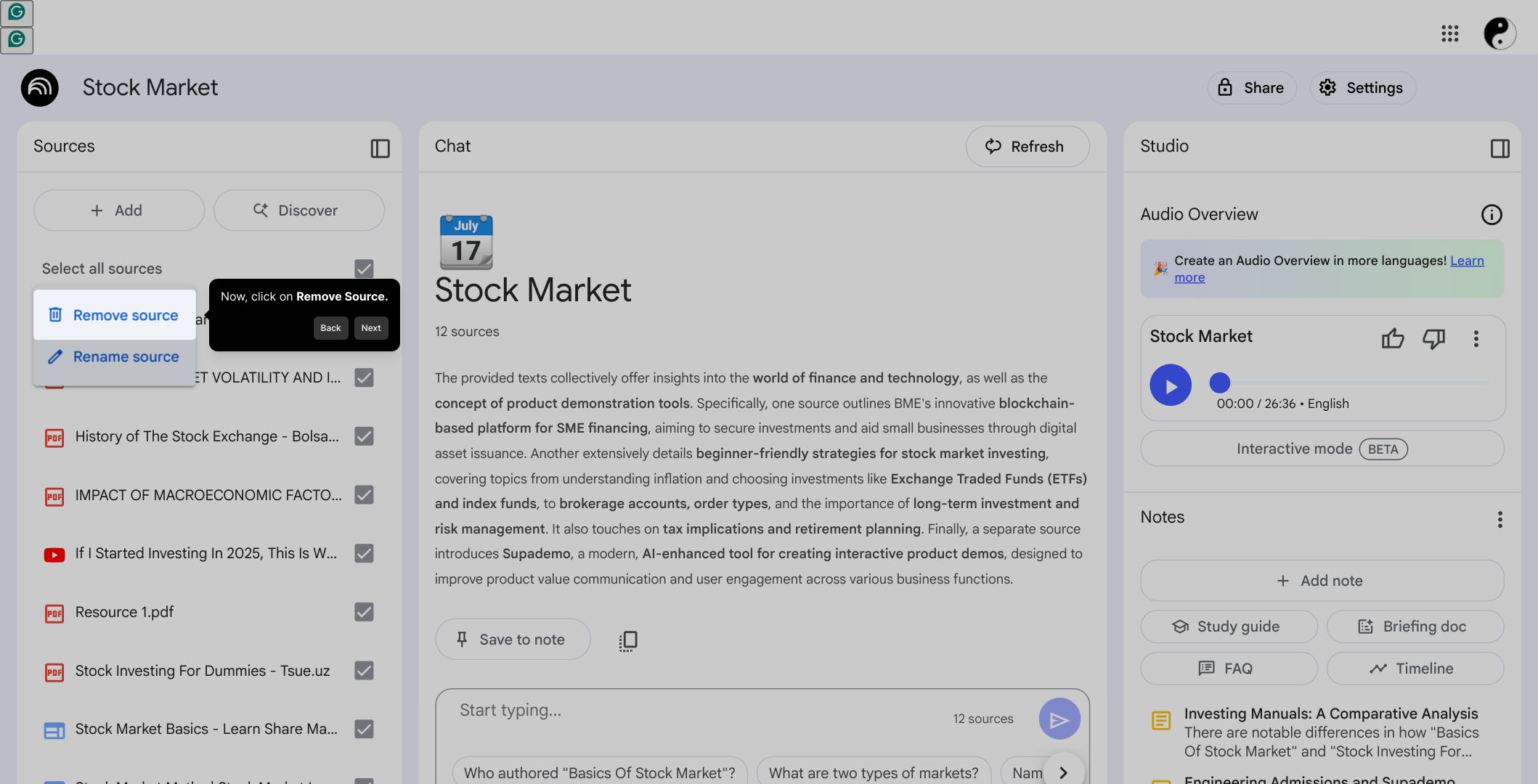
Task: Uncheck the MARKET VOLATILITY source checkbox
Action: click(x=364, y=377)
